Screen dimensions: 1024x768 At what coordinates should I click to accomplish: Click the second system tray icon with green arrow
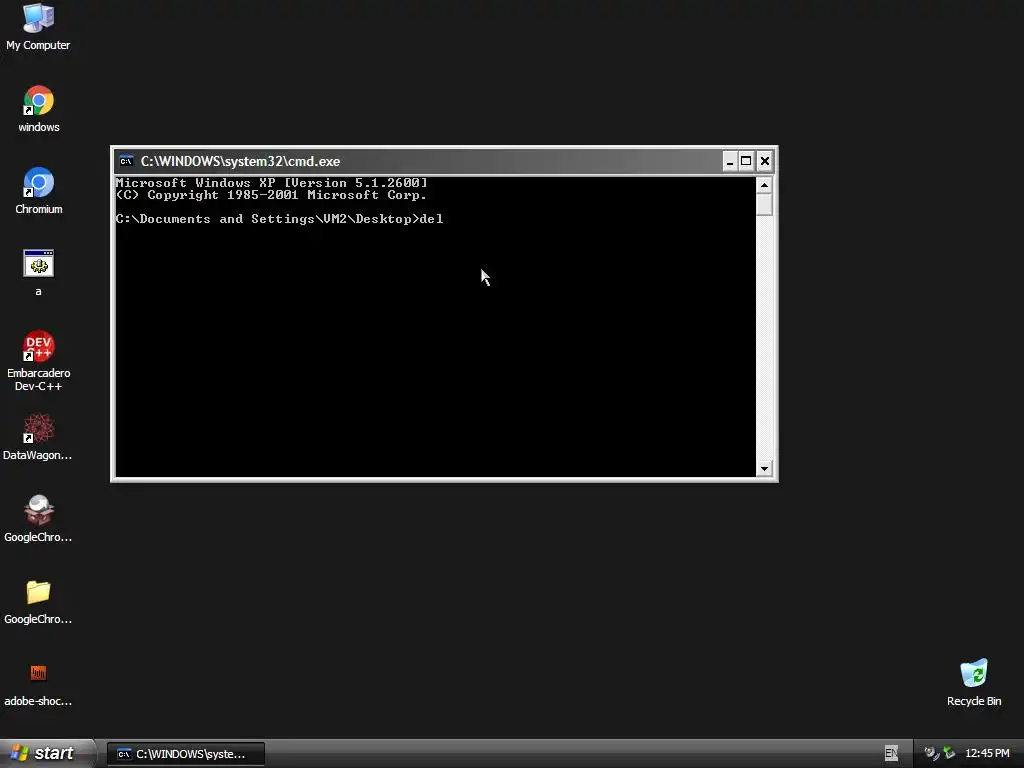click(950, 754)
